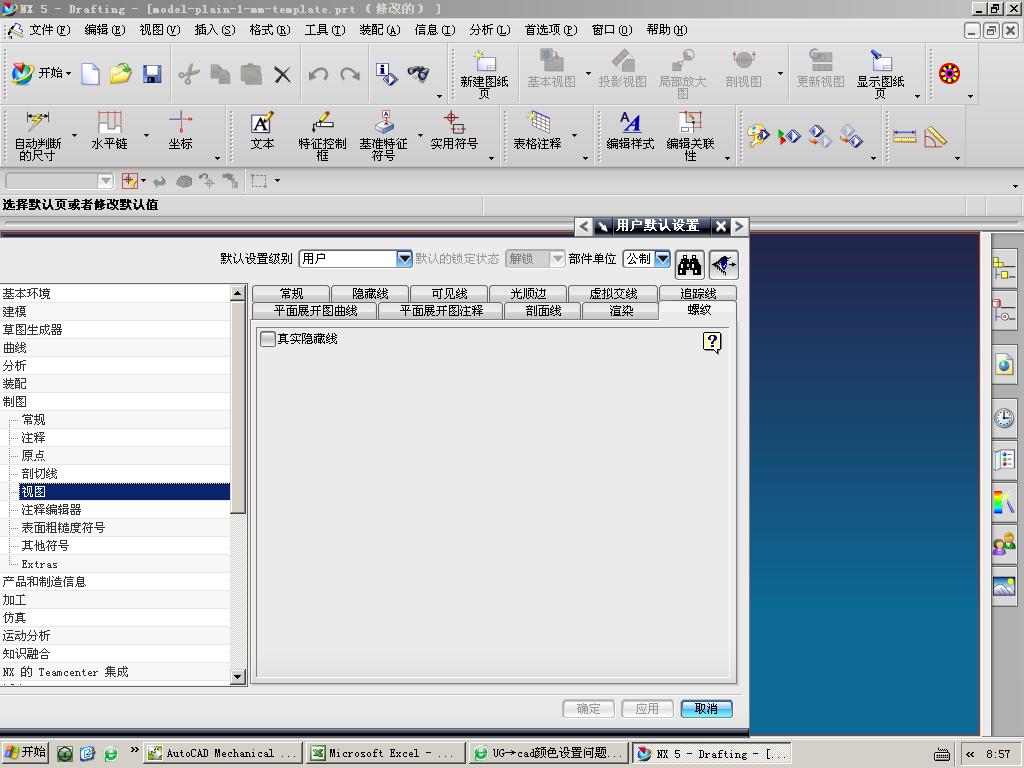Click 表格注释 tabular note tool
Viewport: 1024px width, 768px height.
coord(537,131)
